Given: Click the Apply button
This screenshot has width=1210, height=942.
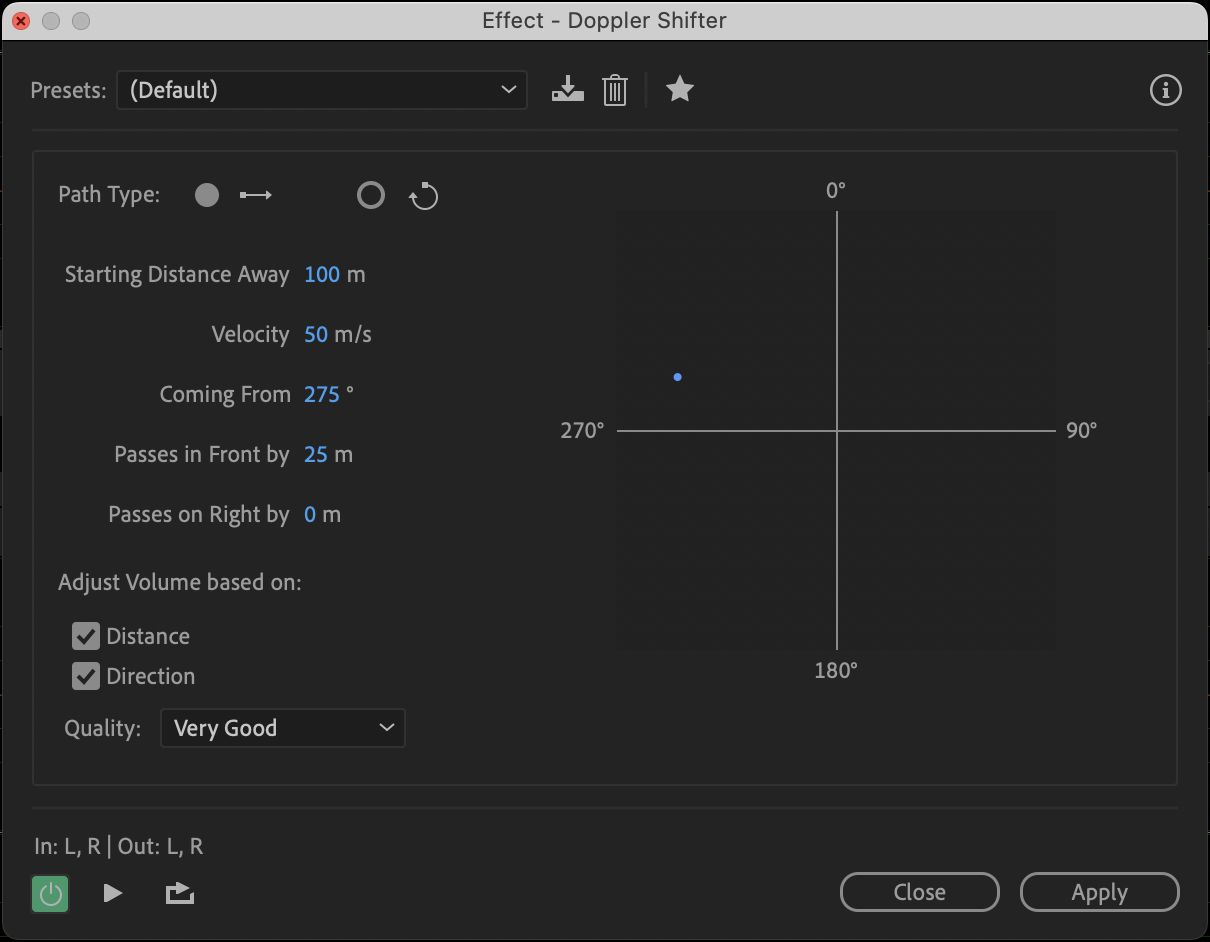Looking at the screenshot, I should (1099, 893).
